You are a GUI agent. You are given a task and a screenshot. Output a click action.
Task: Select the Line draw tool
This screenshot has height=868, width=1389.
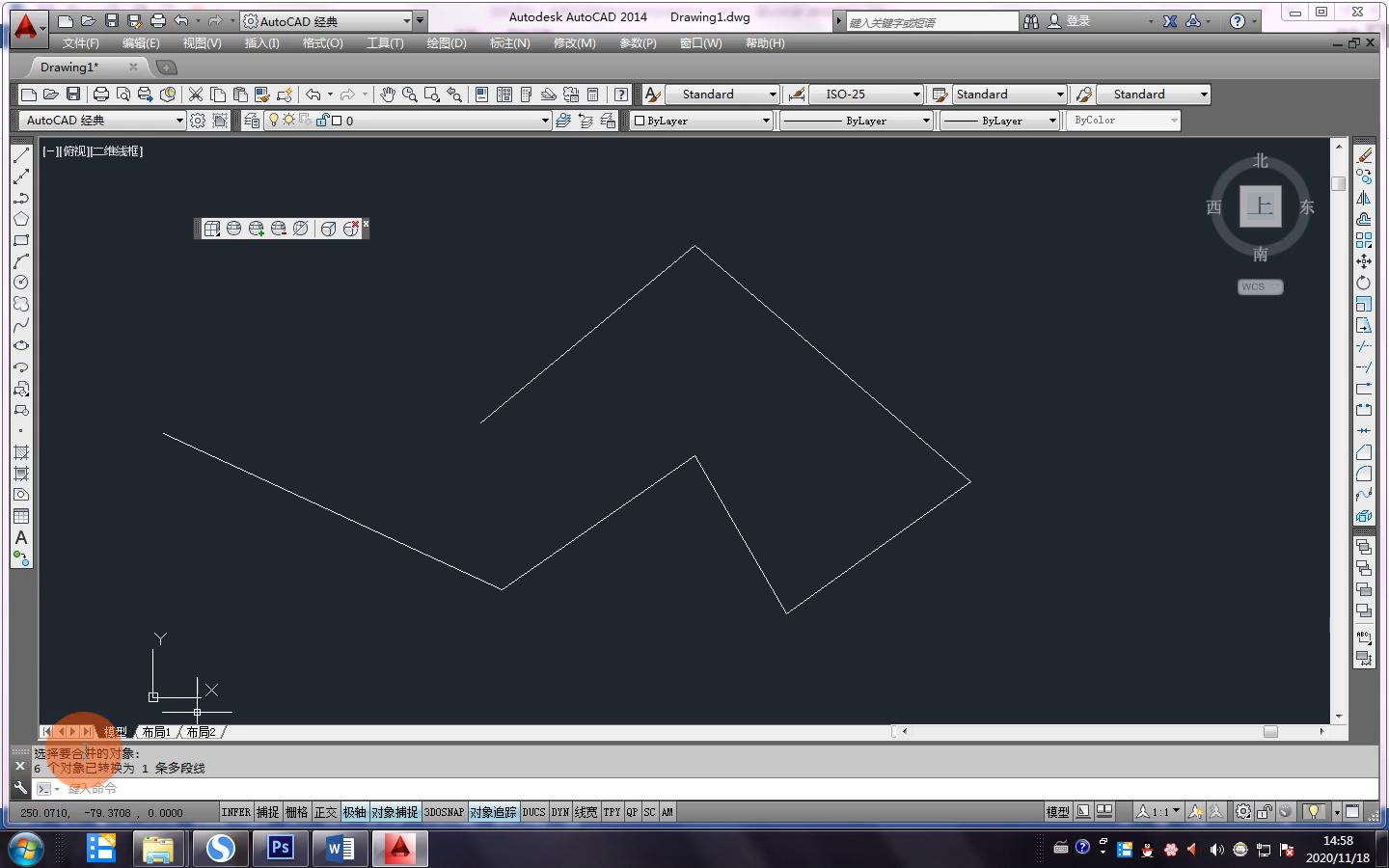click(21, 155)
